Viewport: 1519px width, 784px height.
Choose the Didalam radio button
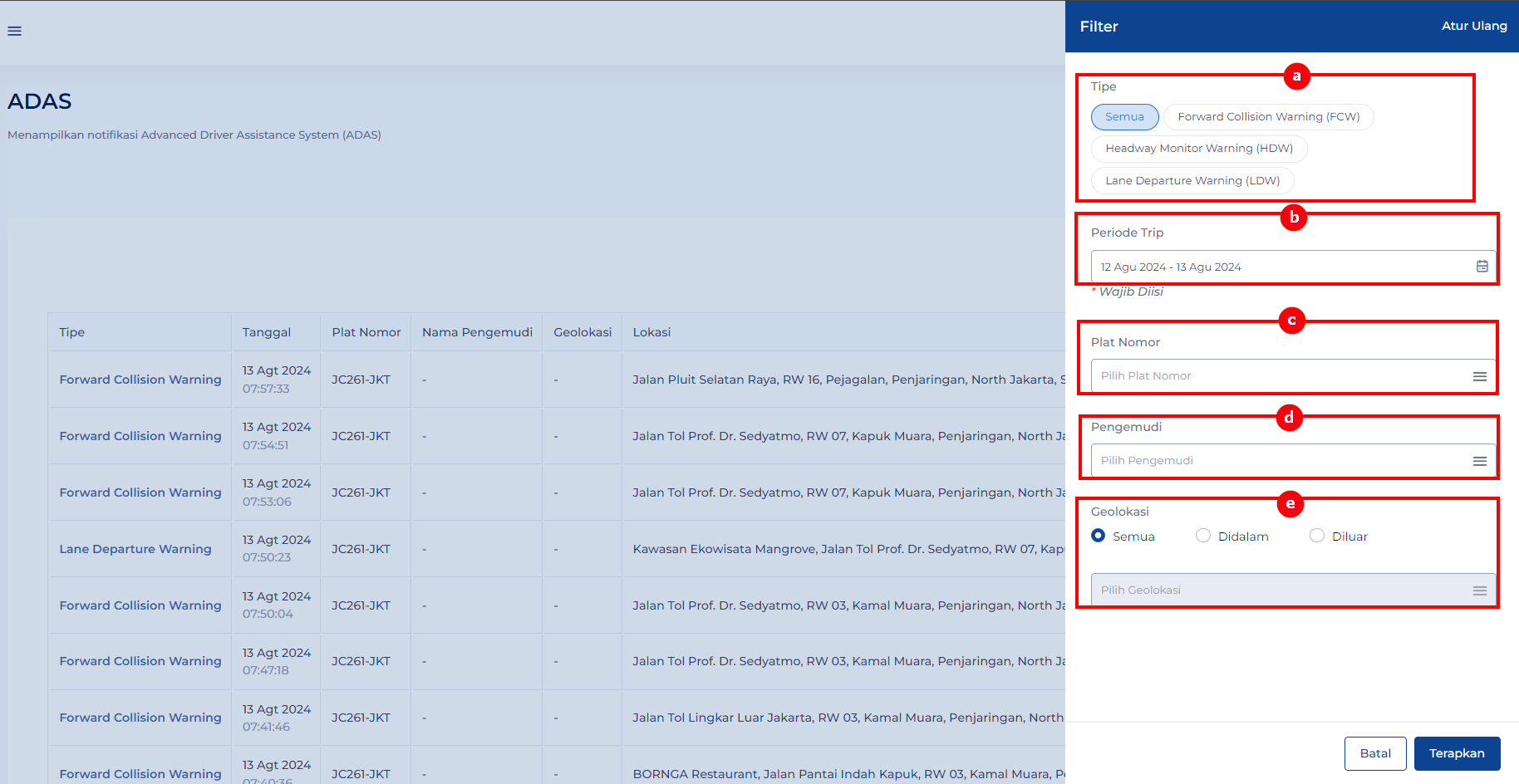[x=1203, y=536]
